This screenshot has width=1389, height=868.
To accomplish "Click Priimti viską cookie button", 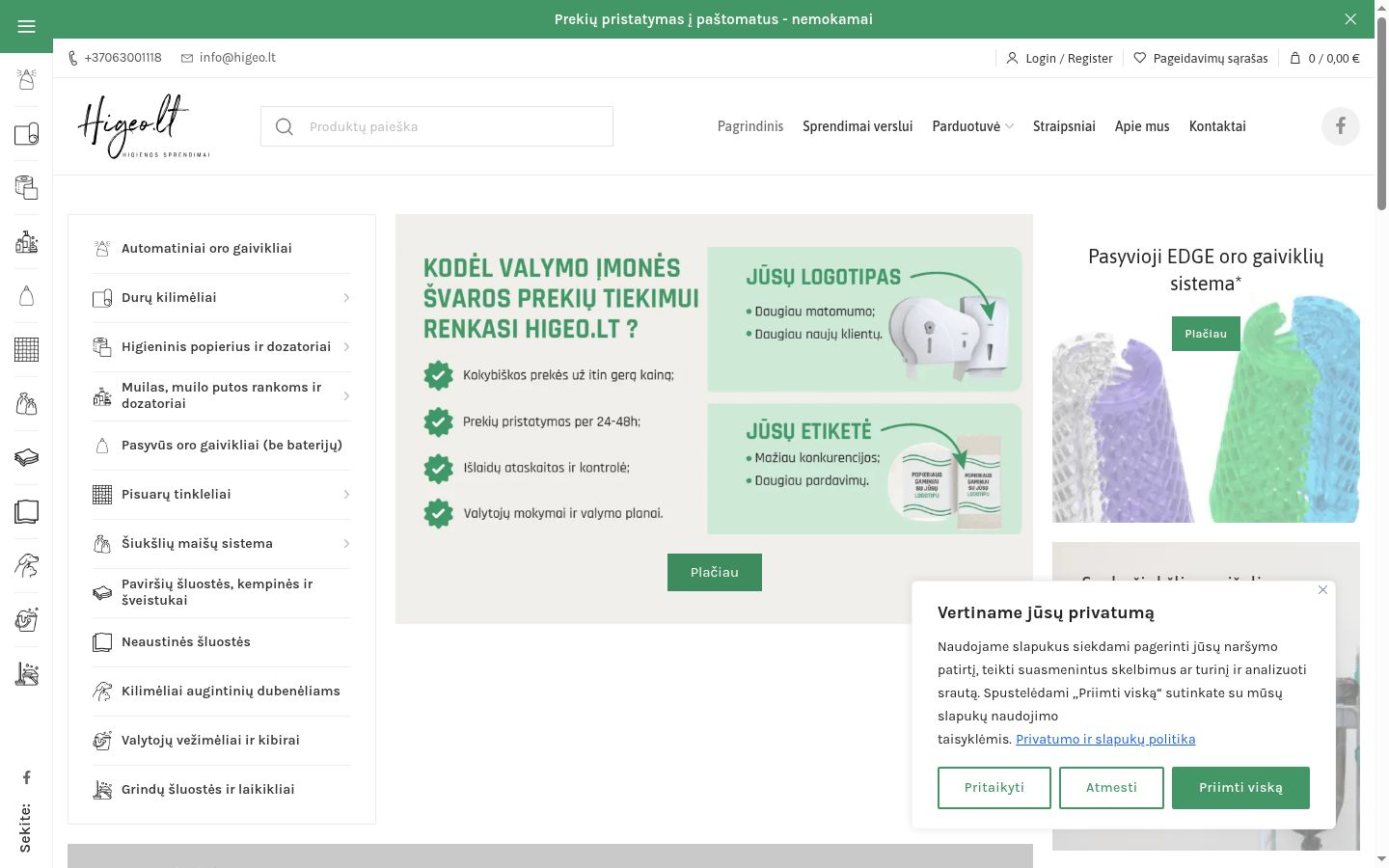I will [x=1240, y=788].
